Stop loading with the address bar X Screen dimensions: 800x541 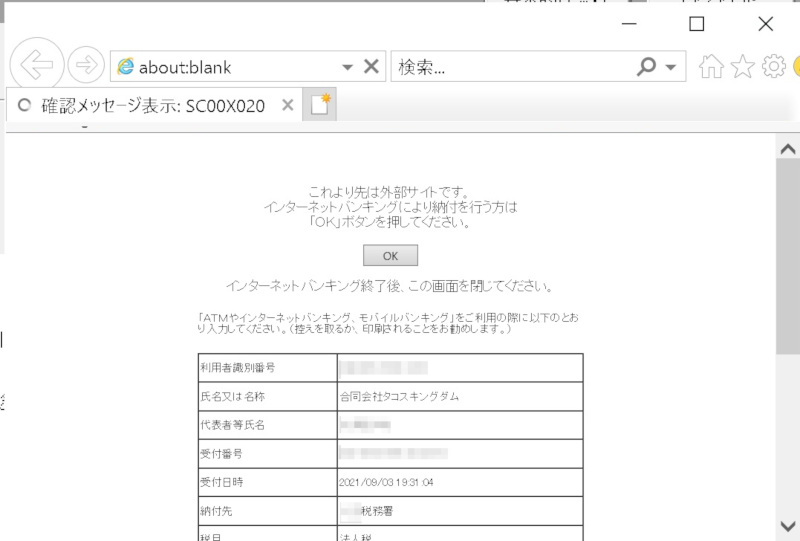tap(371, 66)
